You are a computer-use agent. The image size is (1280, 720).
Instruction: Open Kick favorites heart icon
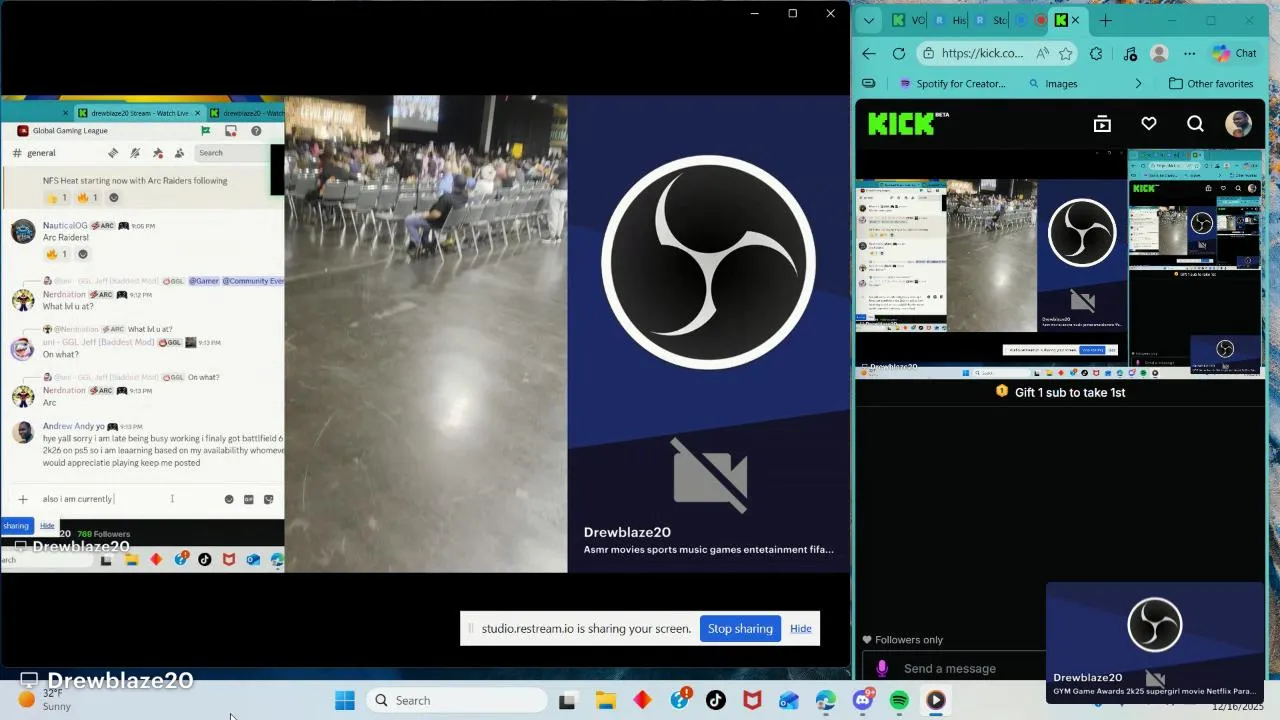click(1149, 124)
